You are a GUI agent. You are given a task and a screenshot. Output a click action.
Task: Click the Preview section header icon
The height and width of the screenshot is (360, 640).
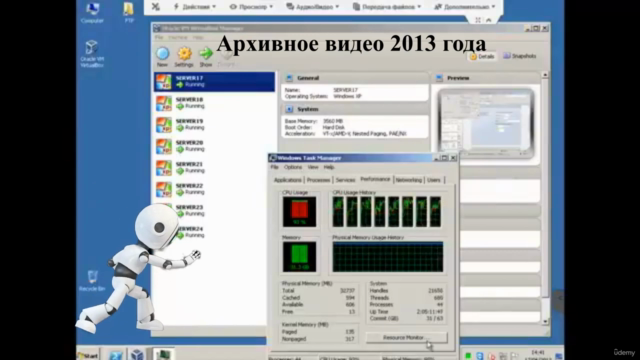tap(440, 78)
